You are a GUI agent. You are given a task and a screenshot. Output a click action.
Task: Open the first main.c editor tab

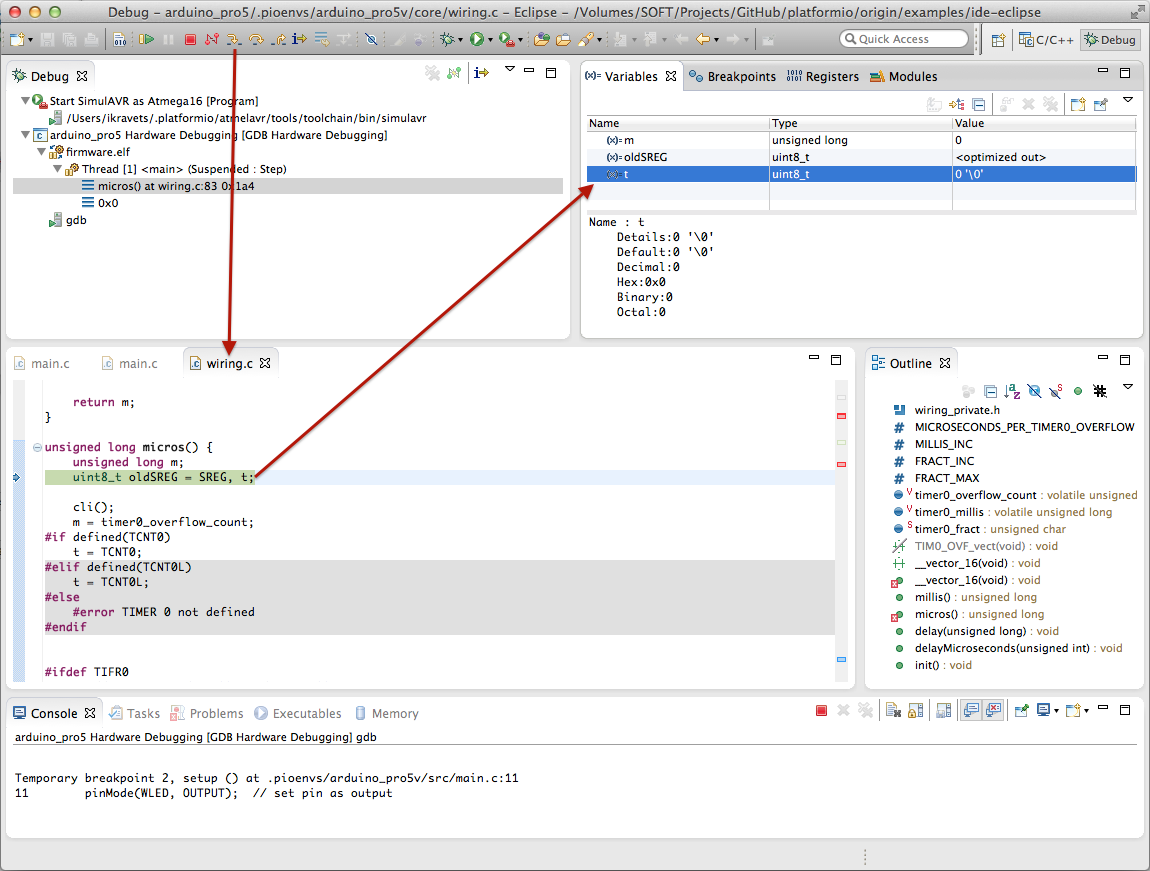coord(43,363)
